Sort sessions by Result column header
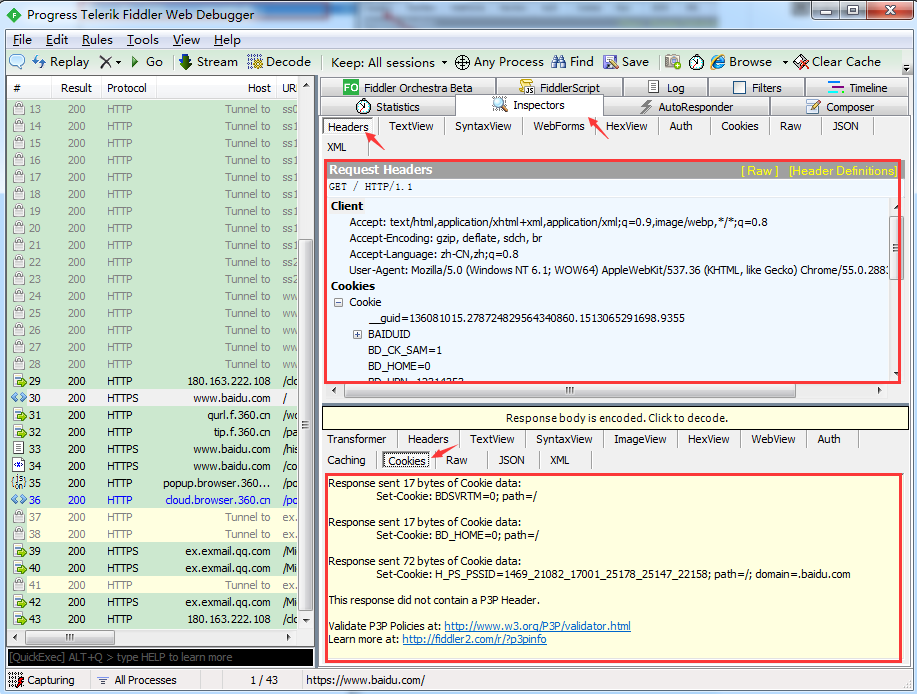 [76, 88]
